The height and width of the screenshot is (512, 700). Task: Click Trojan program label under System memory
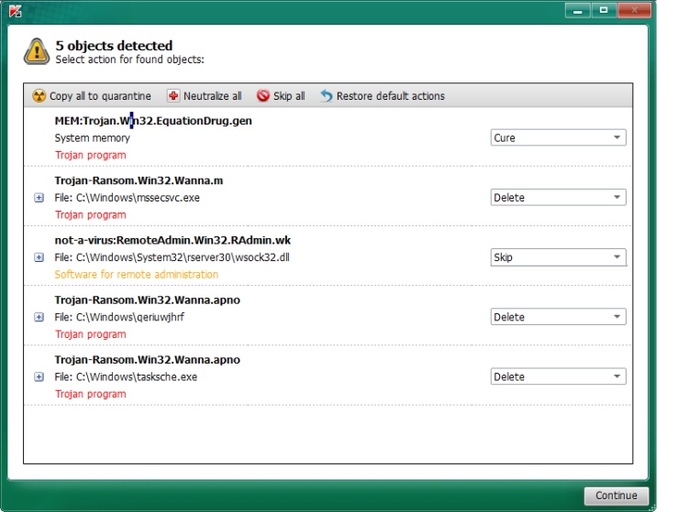[91, 155]
